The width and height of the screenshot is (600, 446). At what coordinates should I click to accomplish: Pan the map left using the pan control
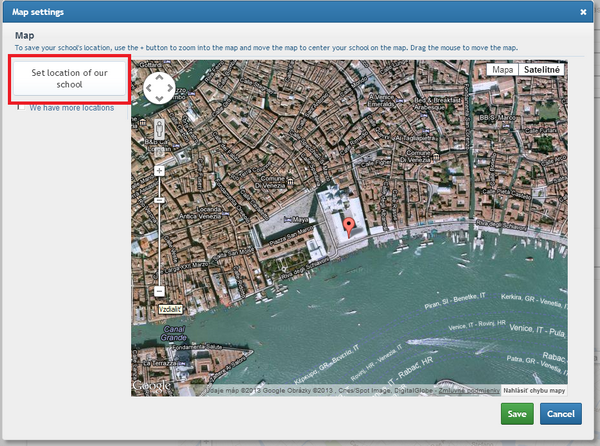(148, 88)
